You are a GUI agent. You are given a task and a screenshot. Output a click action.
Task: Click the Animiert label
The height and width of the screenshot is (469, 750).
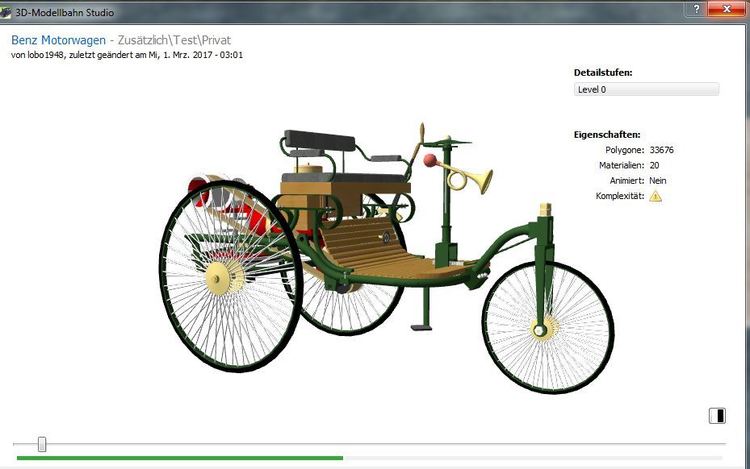coord(627,181)
